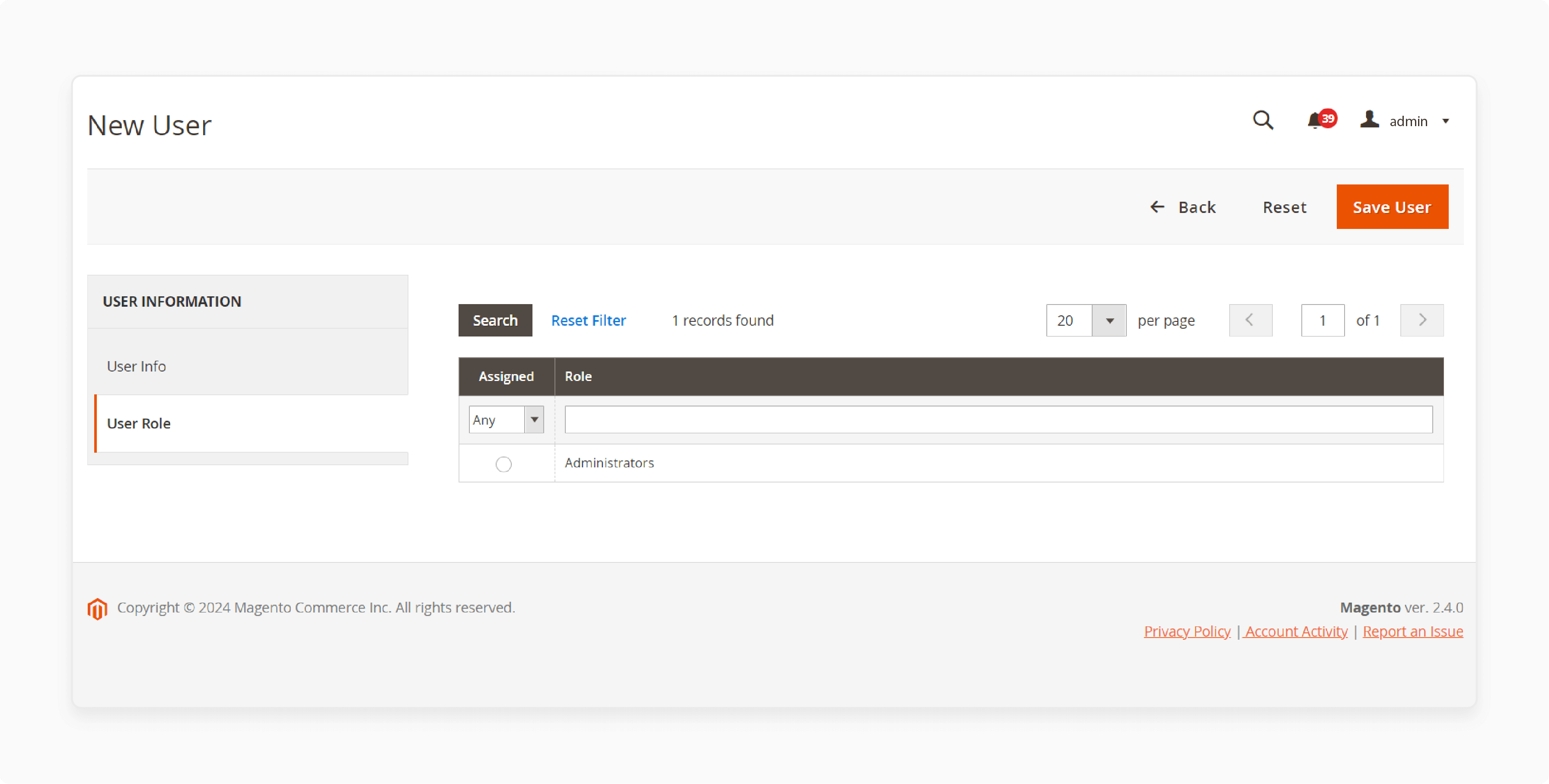Screen dimensions: 1549x784
Task: Run the role grid Search
Action: 495,320
